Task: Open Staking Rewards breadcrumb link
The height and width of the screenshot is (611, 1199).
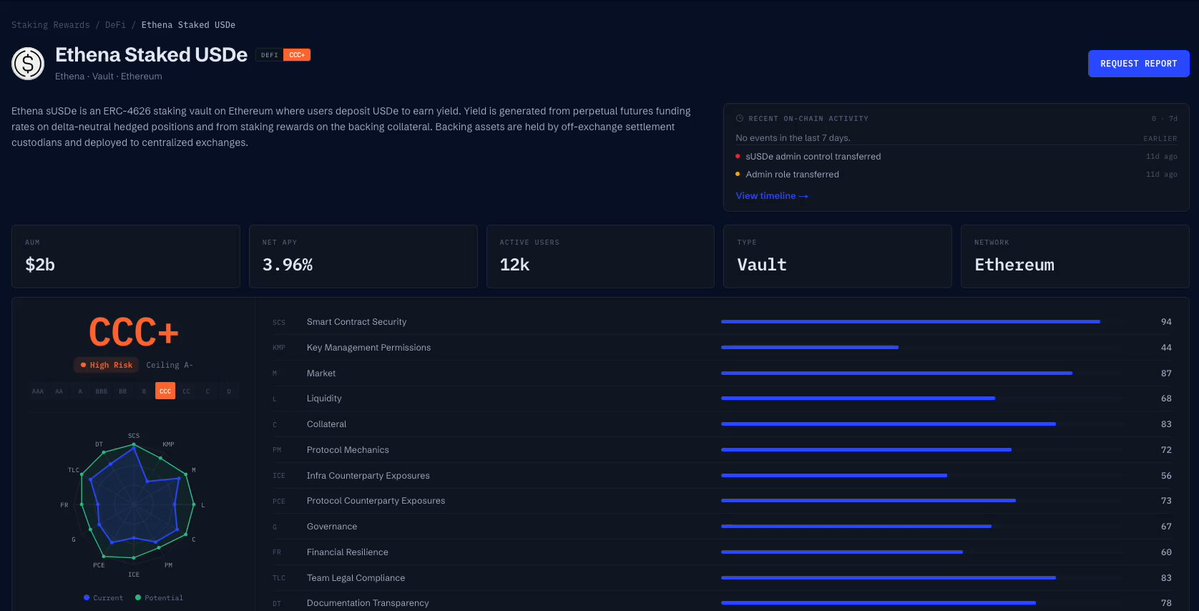Action: click(49, 24)
